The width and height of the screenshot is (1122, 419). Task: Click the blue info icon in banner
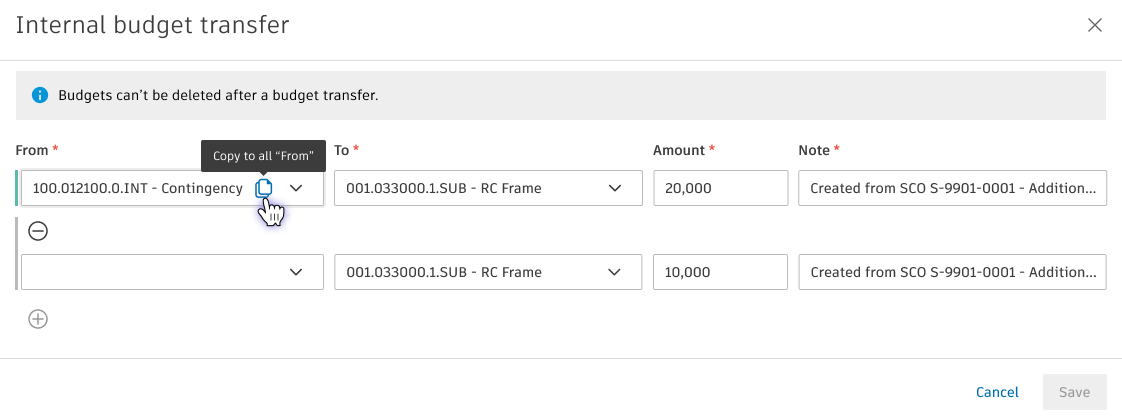(40, 96)
